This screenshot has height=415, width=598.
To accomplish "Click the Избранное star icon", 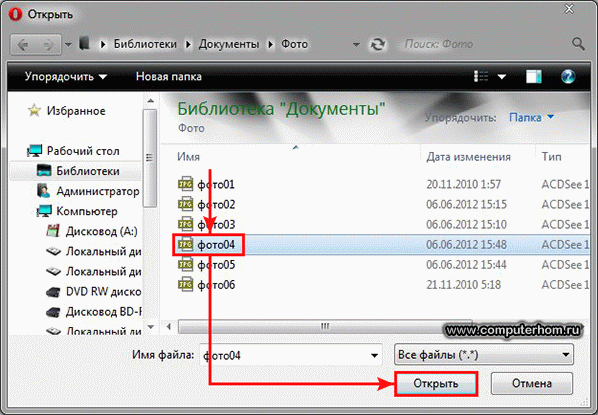I will coord(34,111).
